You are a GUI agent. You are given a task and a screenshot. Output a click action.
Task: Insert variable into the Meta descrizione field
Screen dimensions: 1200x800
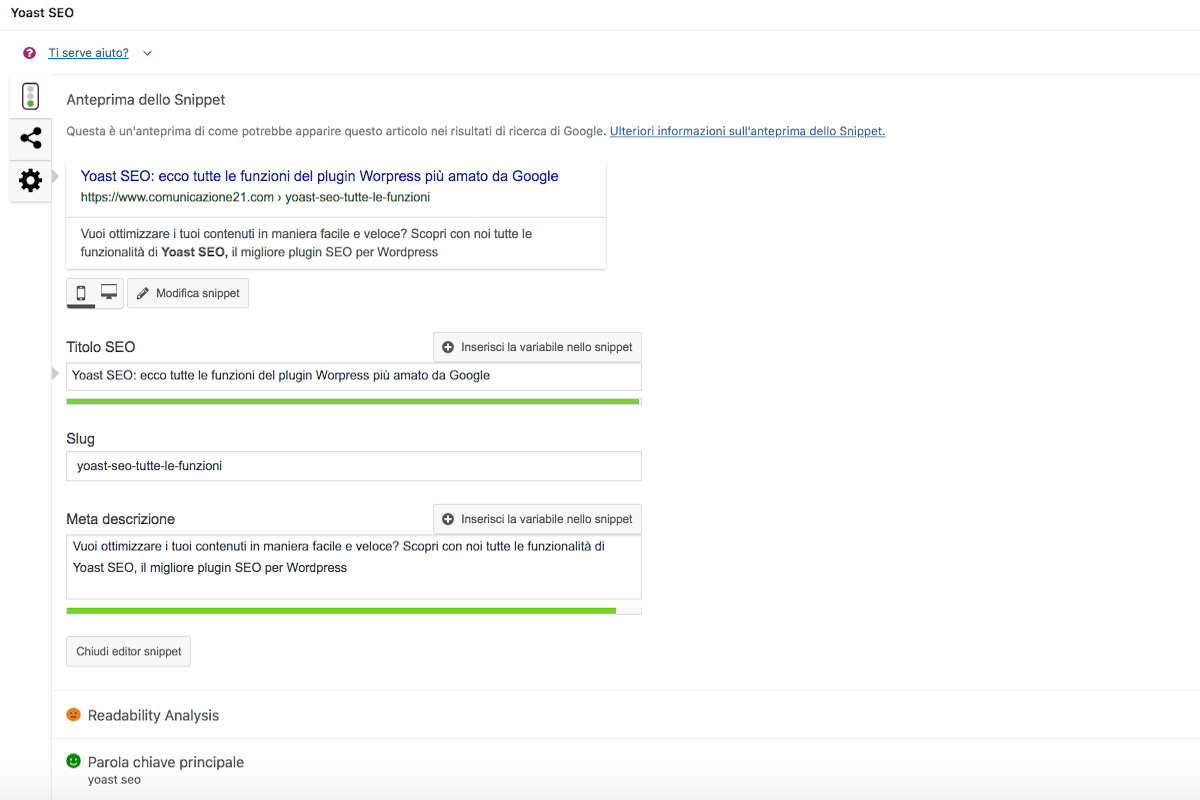pyautogui.click(x=537, y=519)
